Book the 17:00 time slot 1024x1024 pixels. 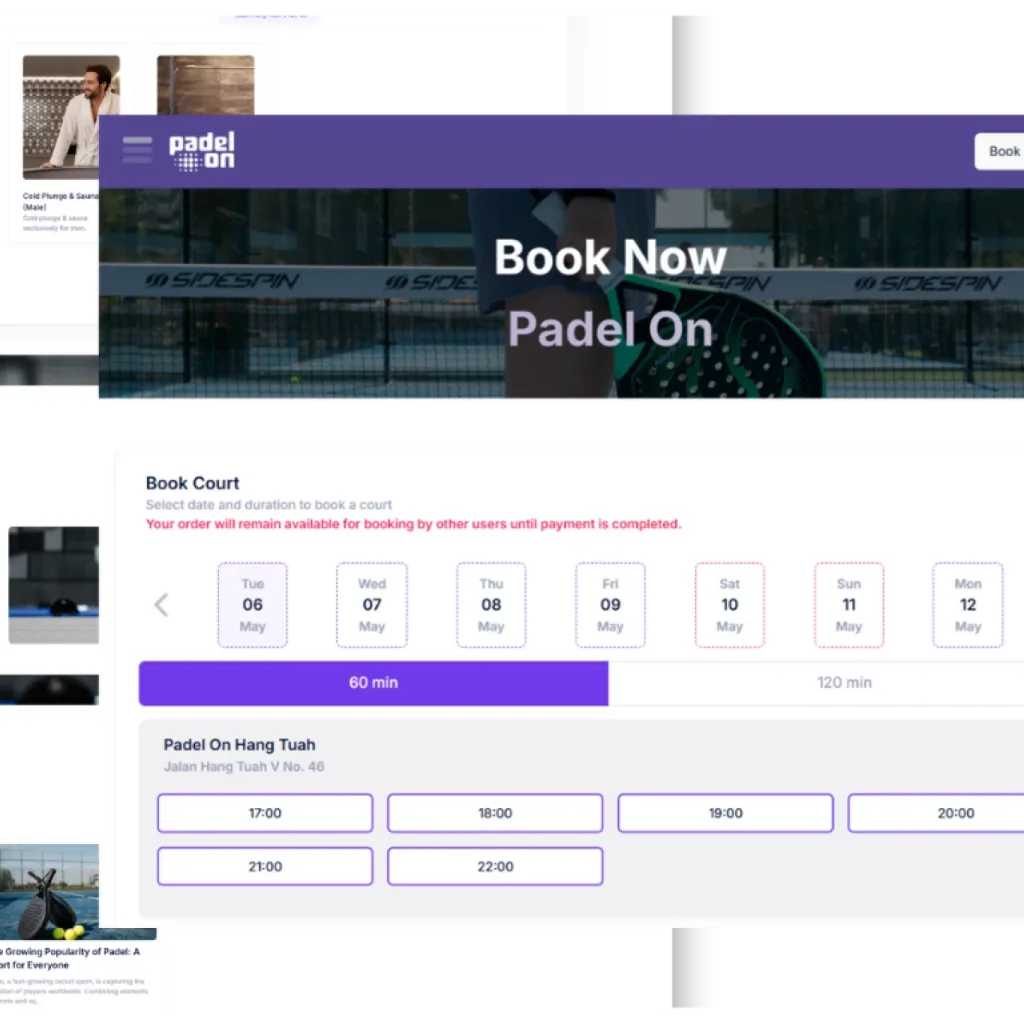(265, 813)
